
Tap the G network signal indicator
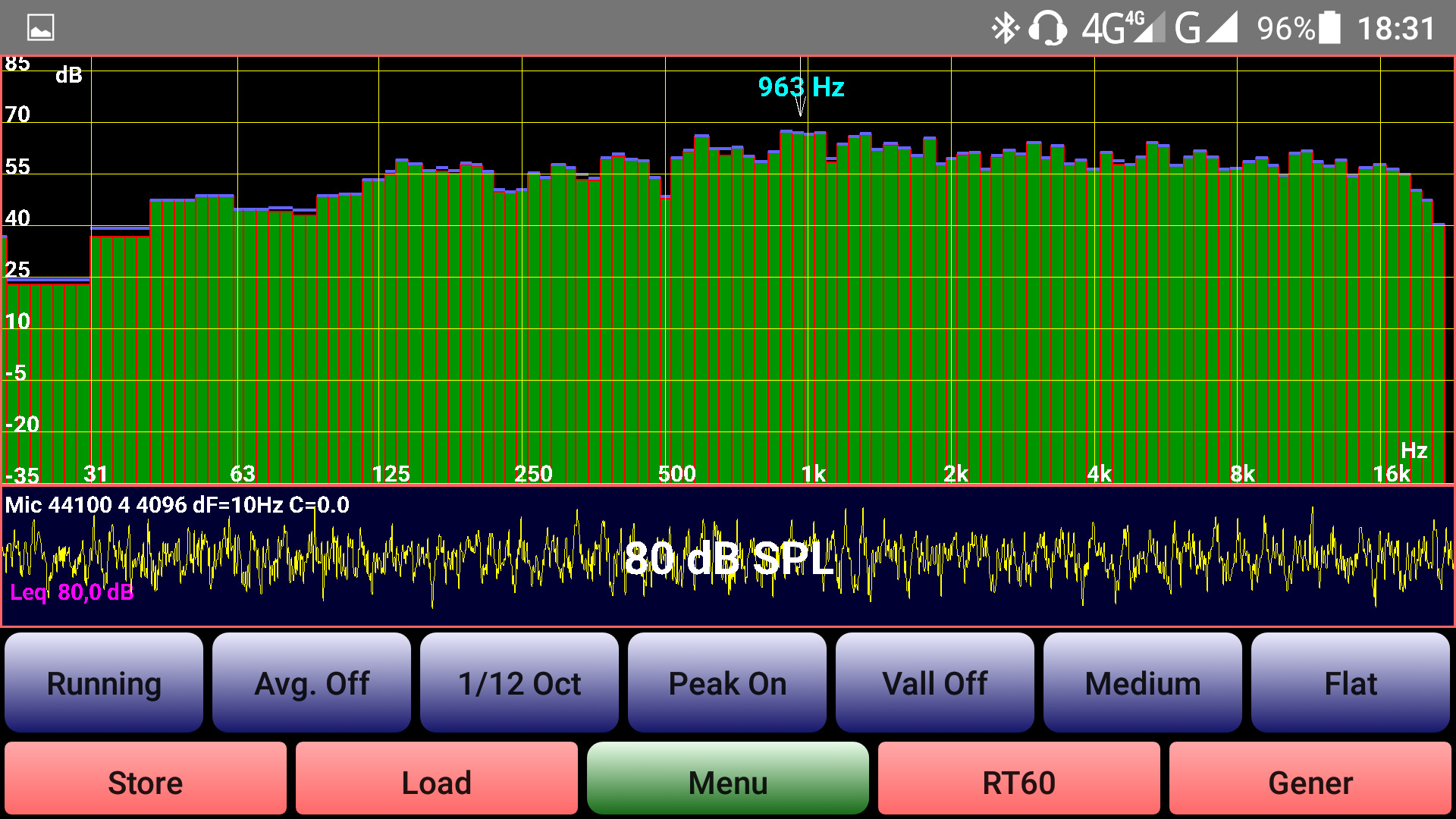pos(1207,28)
